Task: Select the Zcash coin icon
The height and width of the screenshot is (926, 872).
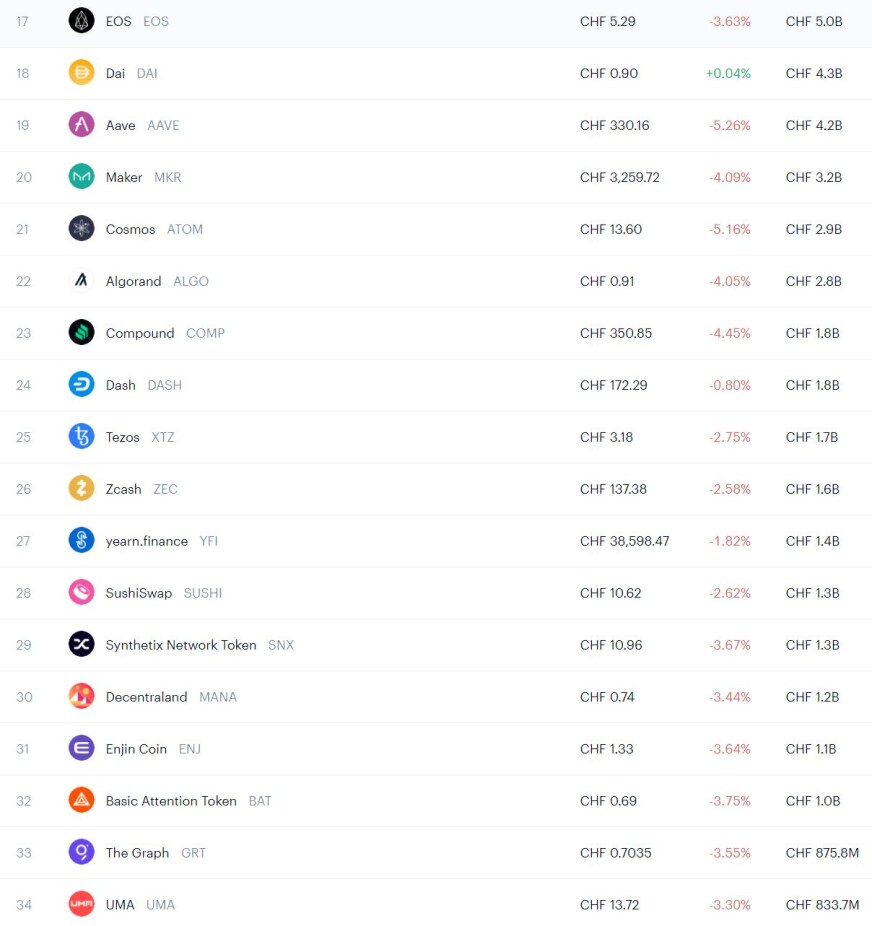Action: coord(81,488)
